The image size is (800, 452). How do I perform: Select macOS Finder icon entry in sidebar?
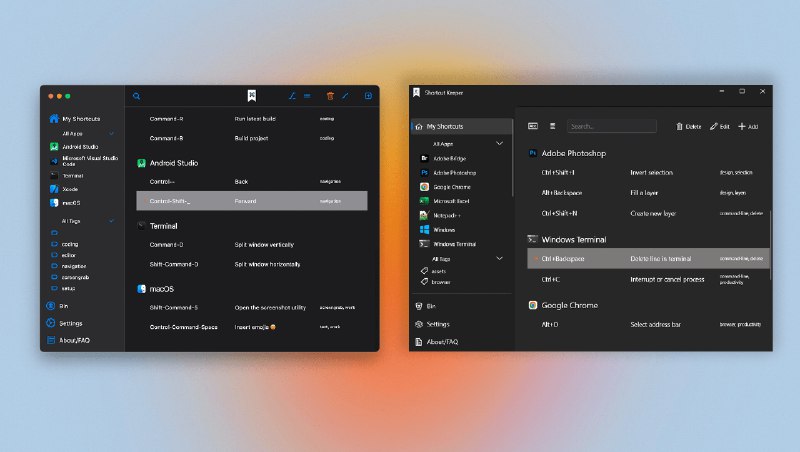point(65,203)
